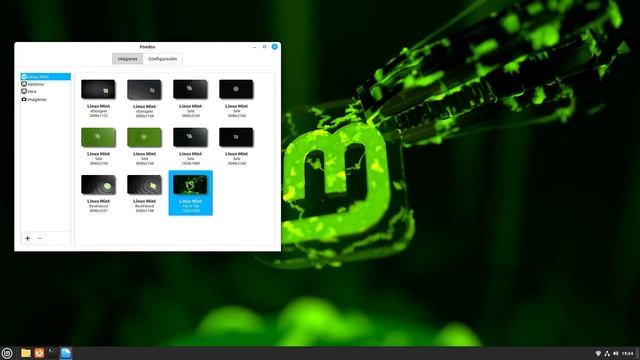Screen dimensions: 640x360
Task: Open the Vanessa backgrounds collection
Action: 46,84
